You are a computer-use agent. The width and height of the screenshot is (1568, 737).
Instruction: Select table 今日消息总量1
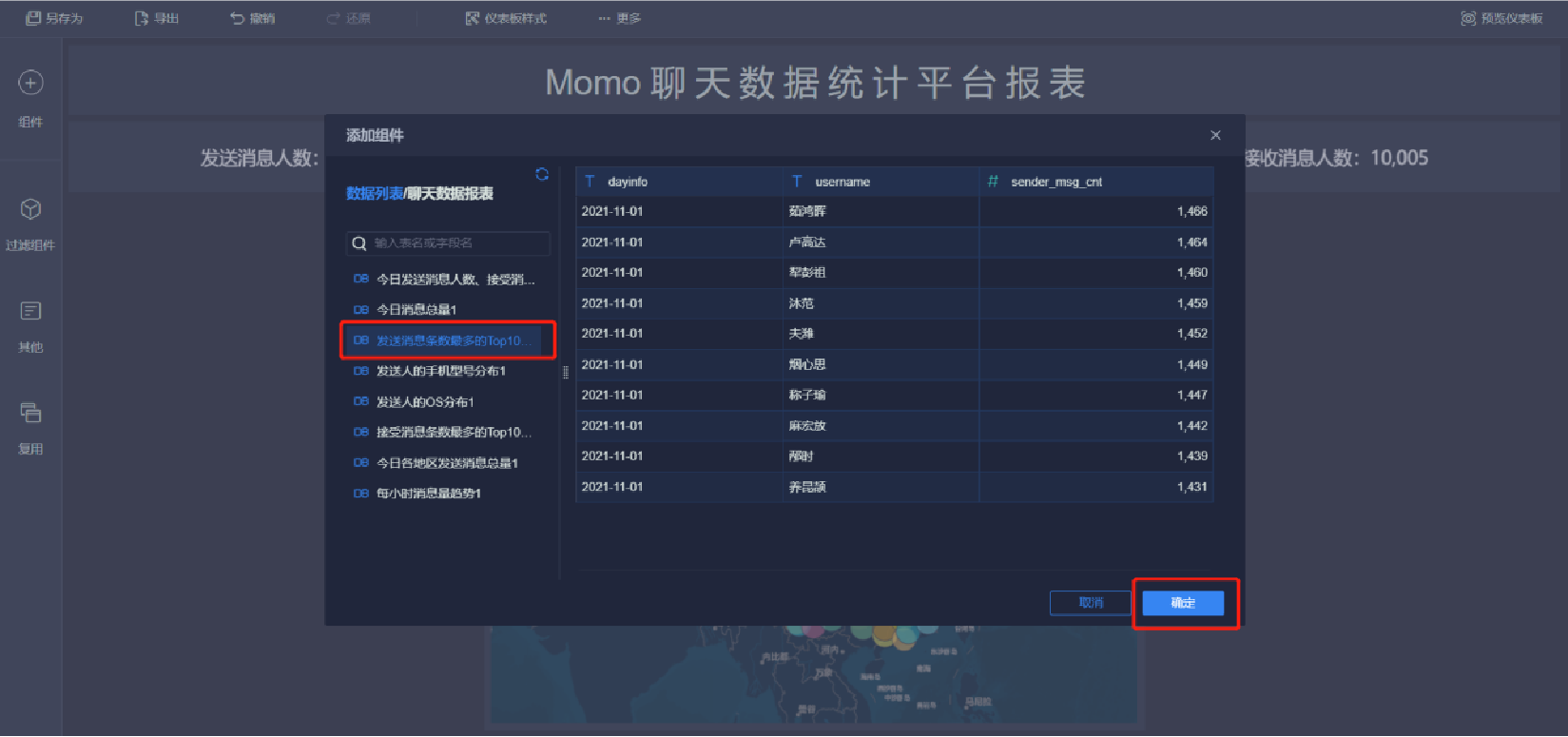coord(405,309)
